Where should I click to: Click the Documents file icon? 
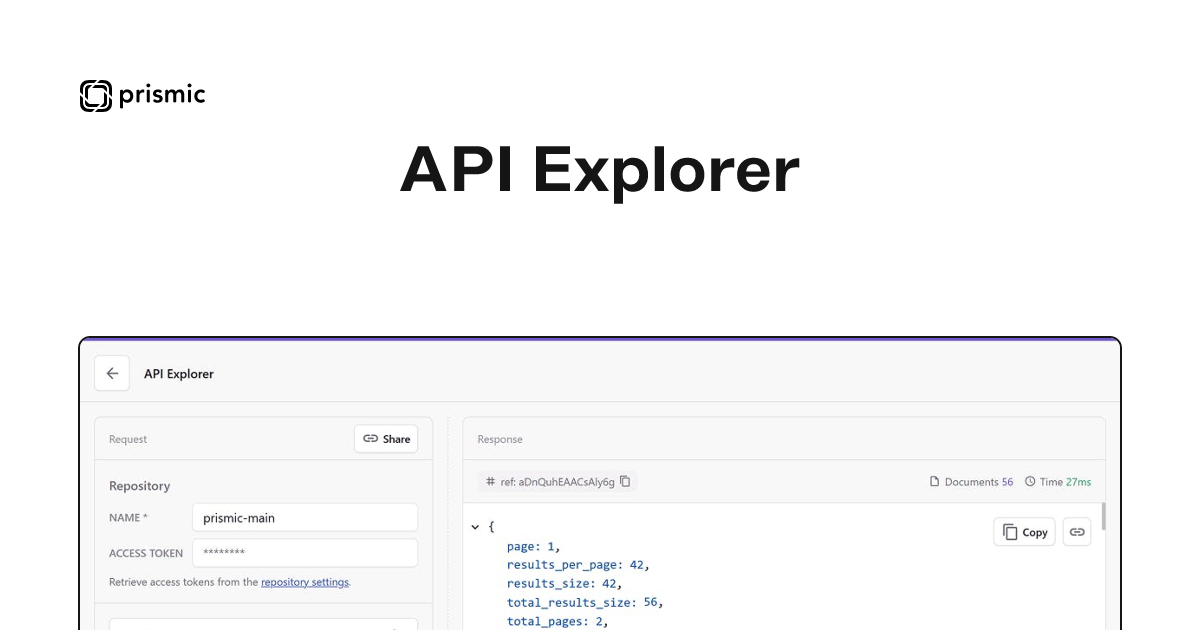tap(935, 482)
